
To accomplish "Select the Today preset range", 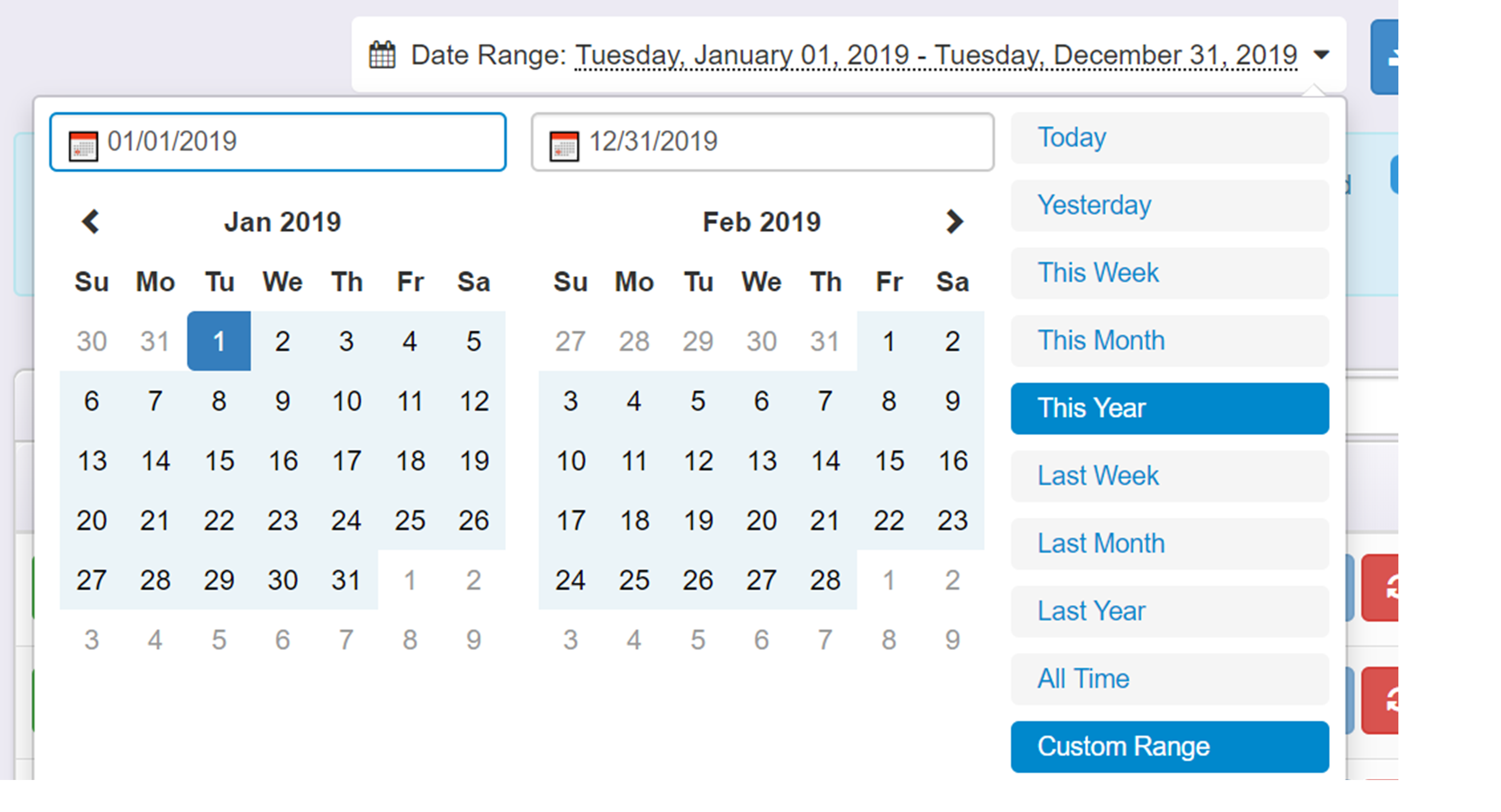I will click(1170, 138).
